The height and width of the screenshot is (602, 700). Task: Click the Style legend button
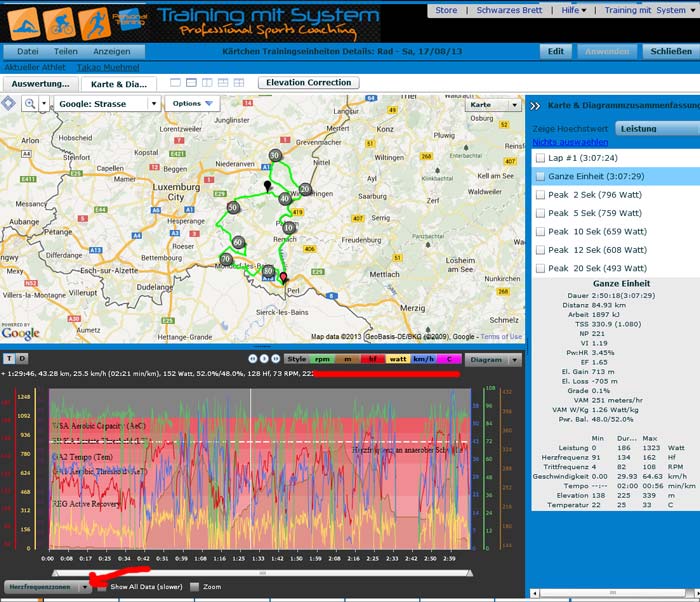(296, 359)
